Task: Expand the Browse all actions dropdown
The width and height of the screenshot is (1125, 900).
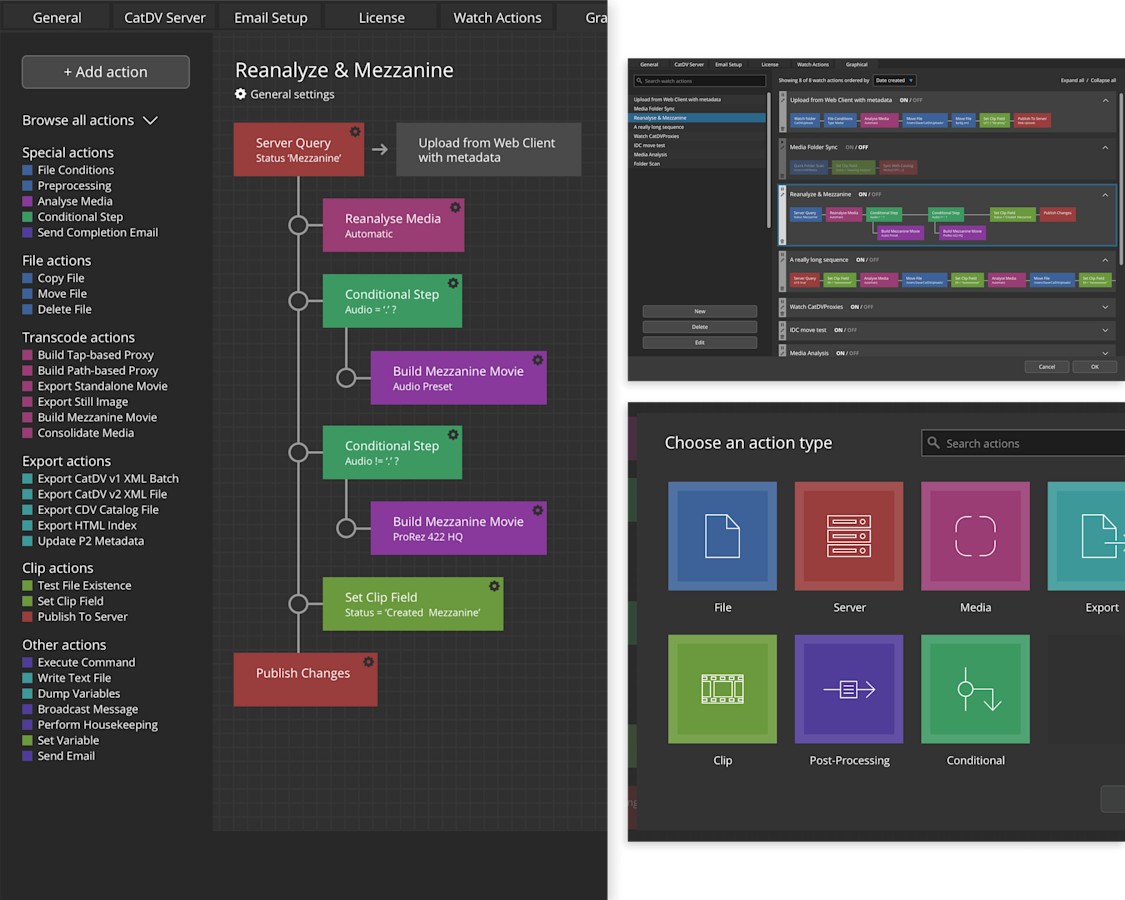Action: [x=90, y=121]
